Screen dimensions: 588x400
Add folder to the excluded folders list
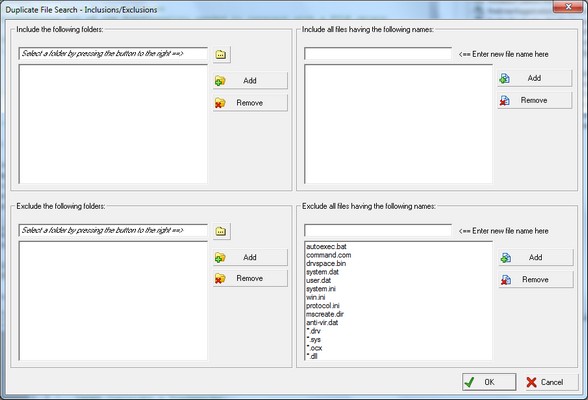[250, 257]
